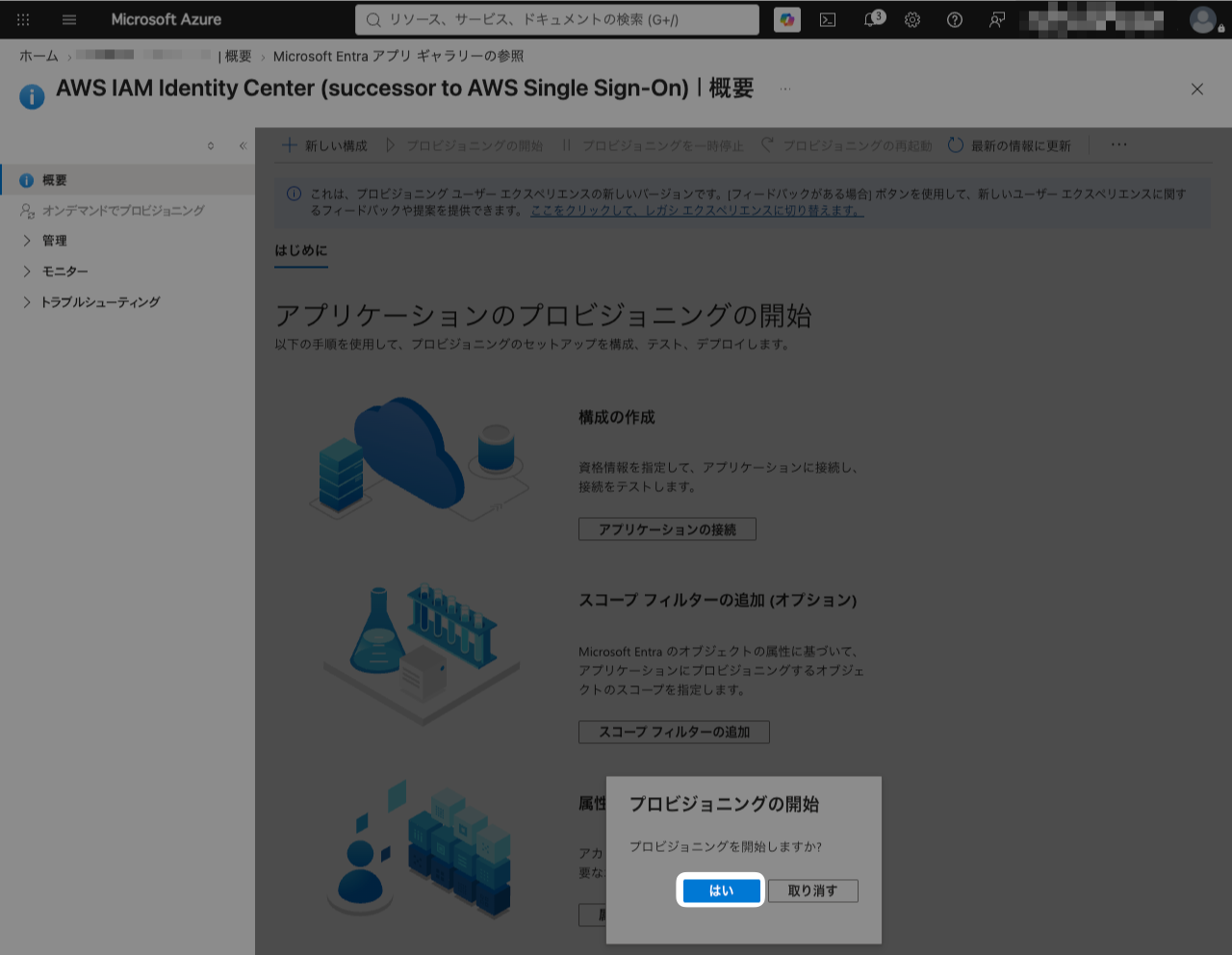Open the toolbar overflow ellipsis menu
1232x955 pixels.
pyautogui.click(x=1118, y=145)
